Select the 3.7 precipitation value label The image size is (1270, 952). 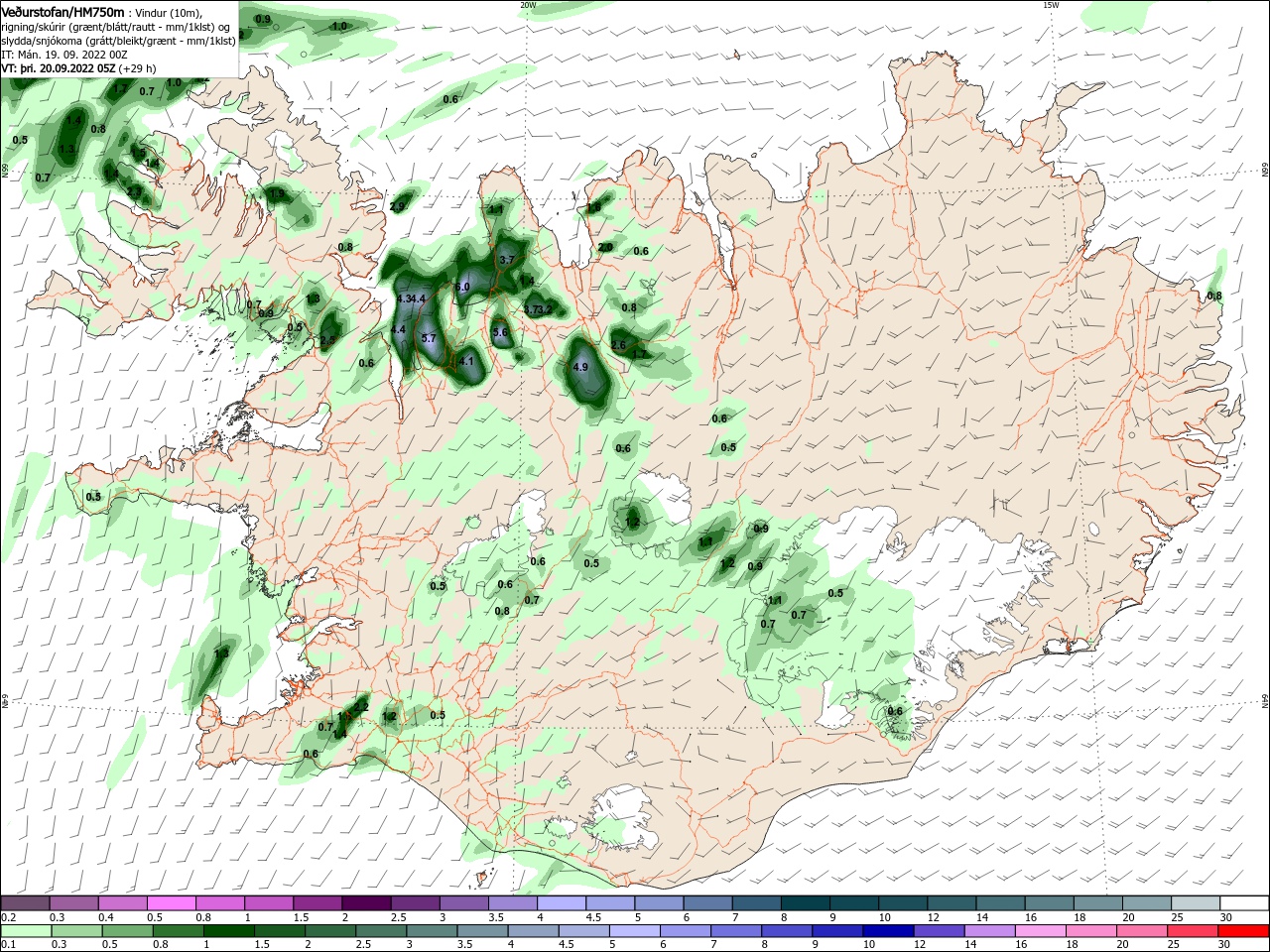507,260
